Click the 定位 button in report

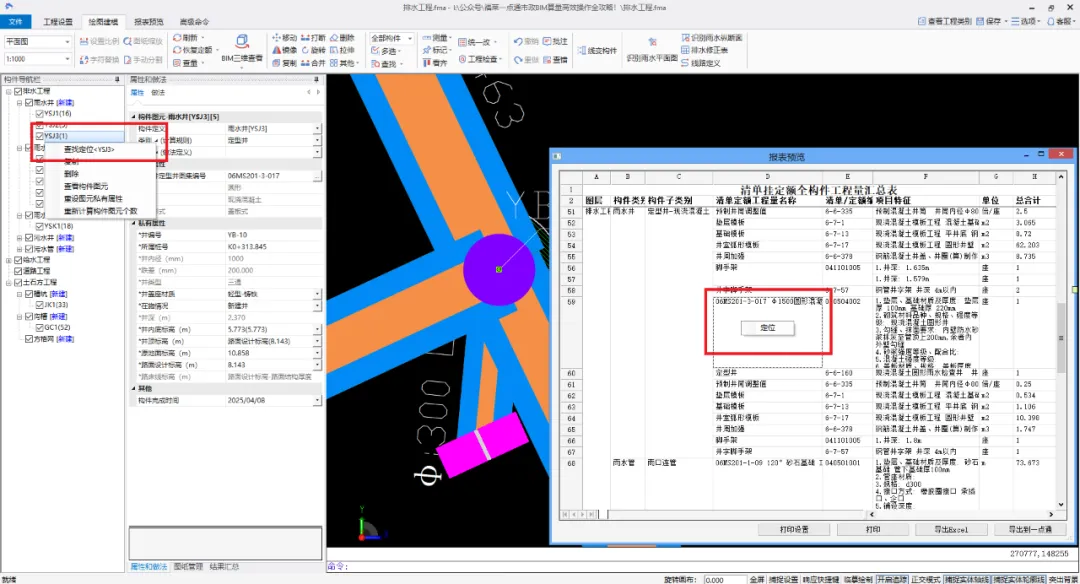768,328
